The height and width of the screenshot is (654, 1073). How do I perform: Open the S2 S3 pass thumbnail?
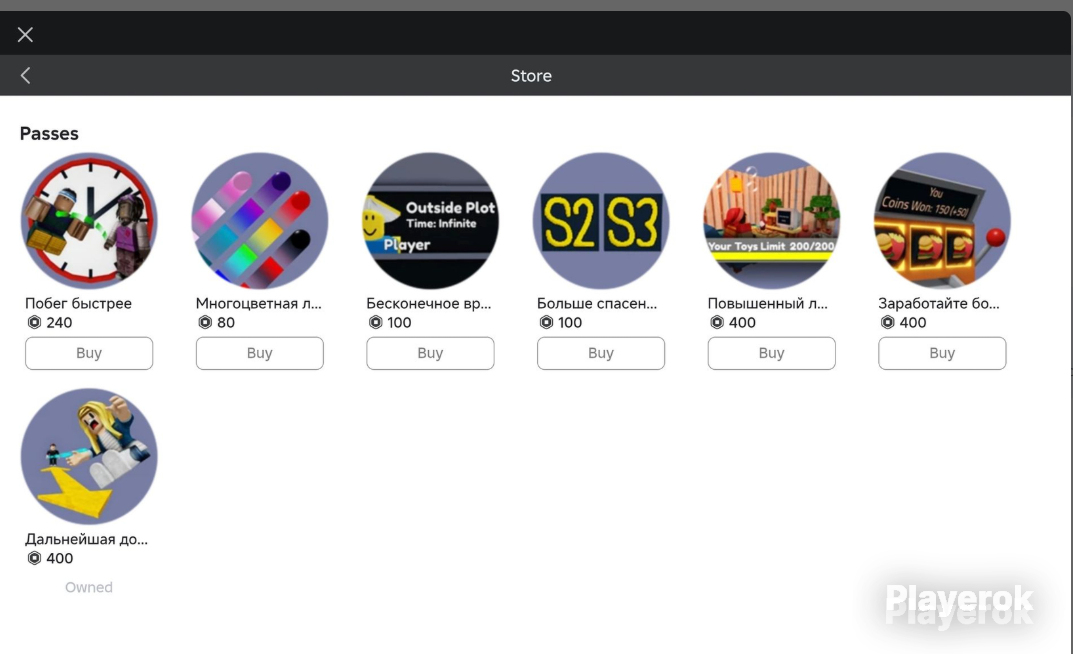[x=601, y=220]
